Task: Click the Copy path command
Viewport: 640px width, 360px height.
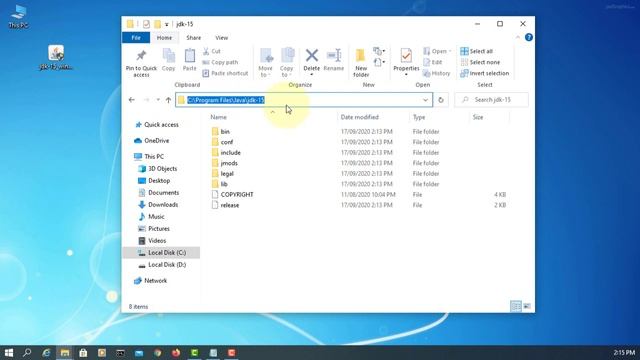Action: coord(220,62)
